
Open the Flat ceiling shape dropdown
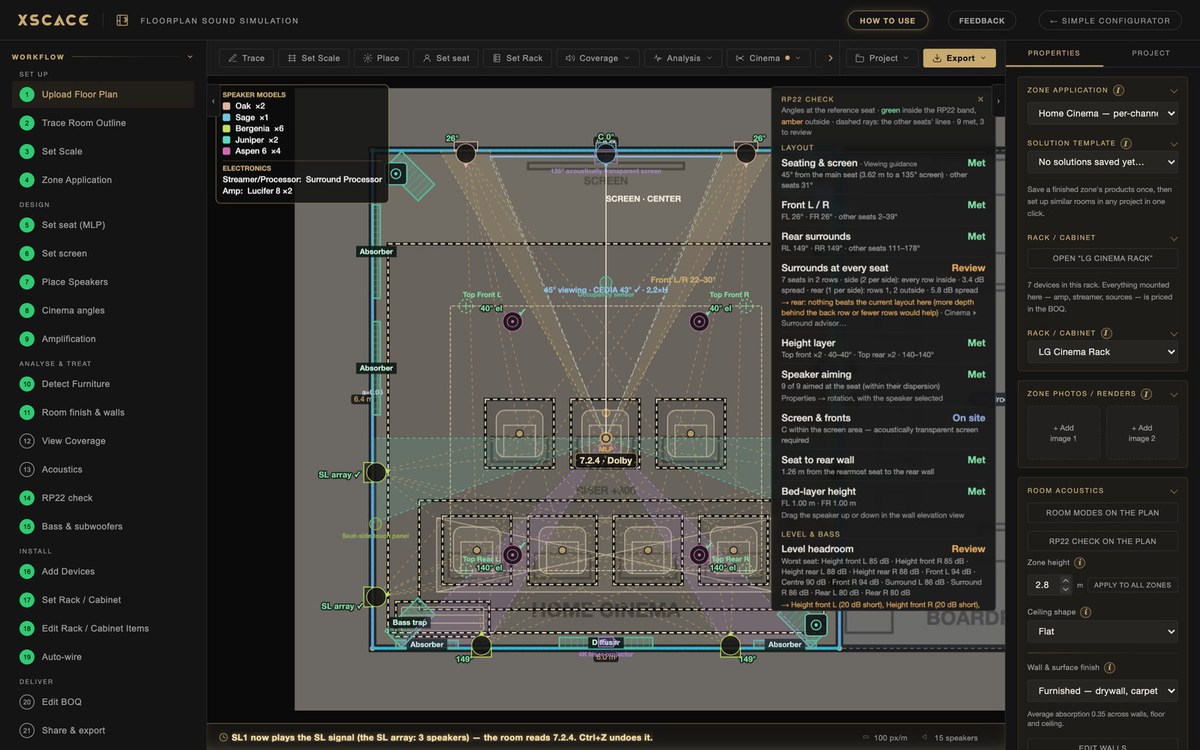tap(1102, 632)
